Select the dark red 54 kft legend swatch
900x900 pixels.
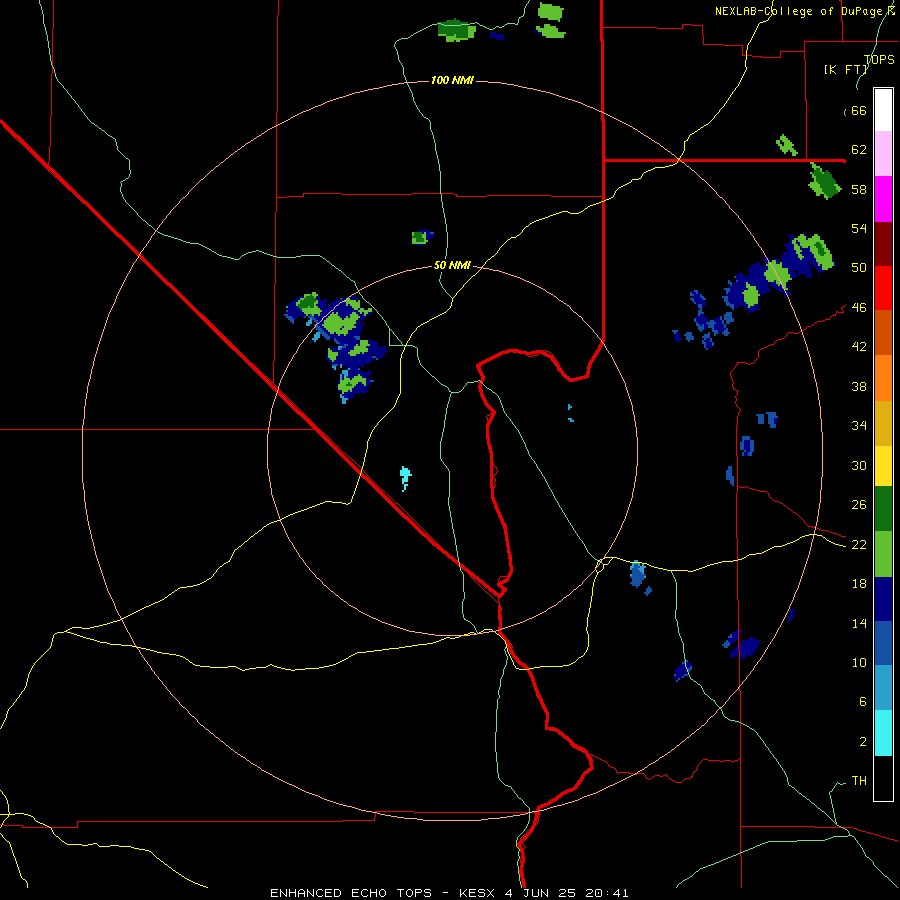tap(883, 244)
